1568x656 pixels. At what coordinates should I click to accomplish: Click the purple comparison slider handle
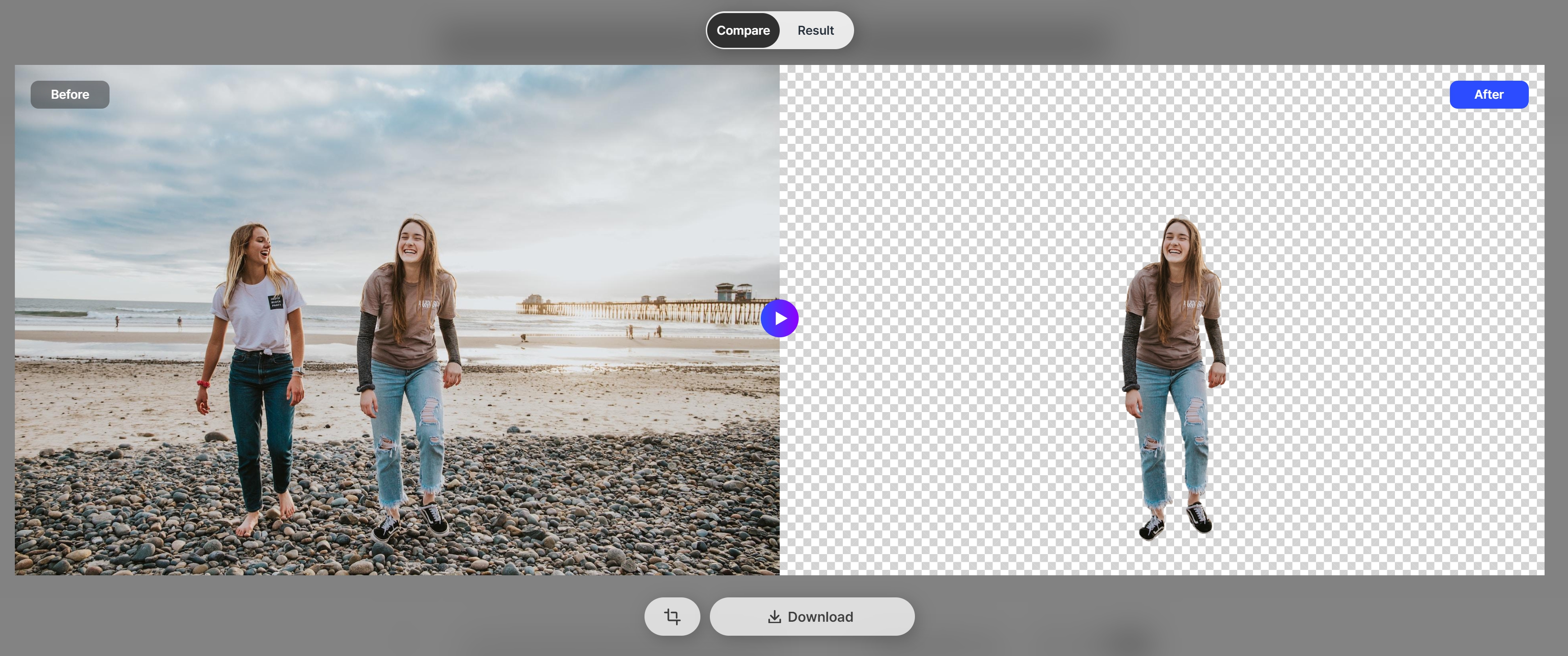coord(779,318)
